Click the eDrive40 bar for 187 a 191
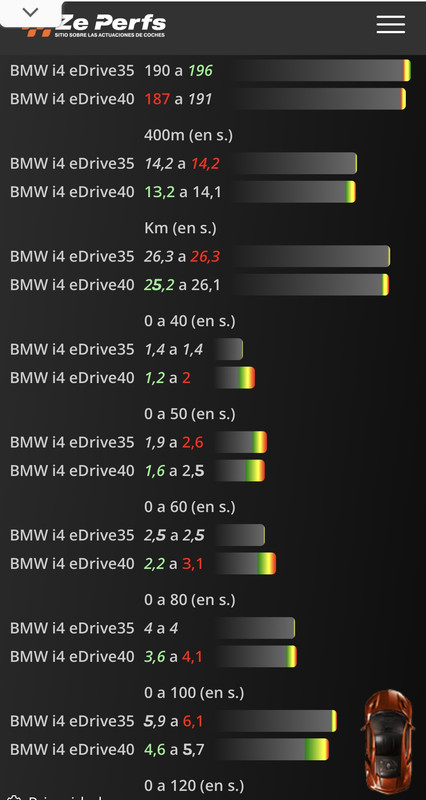Screen dimensions: 426x800 (320, 99)
